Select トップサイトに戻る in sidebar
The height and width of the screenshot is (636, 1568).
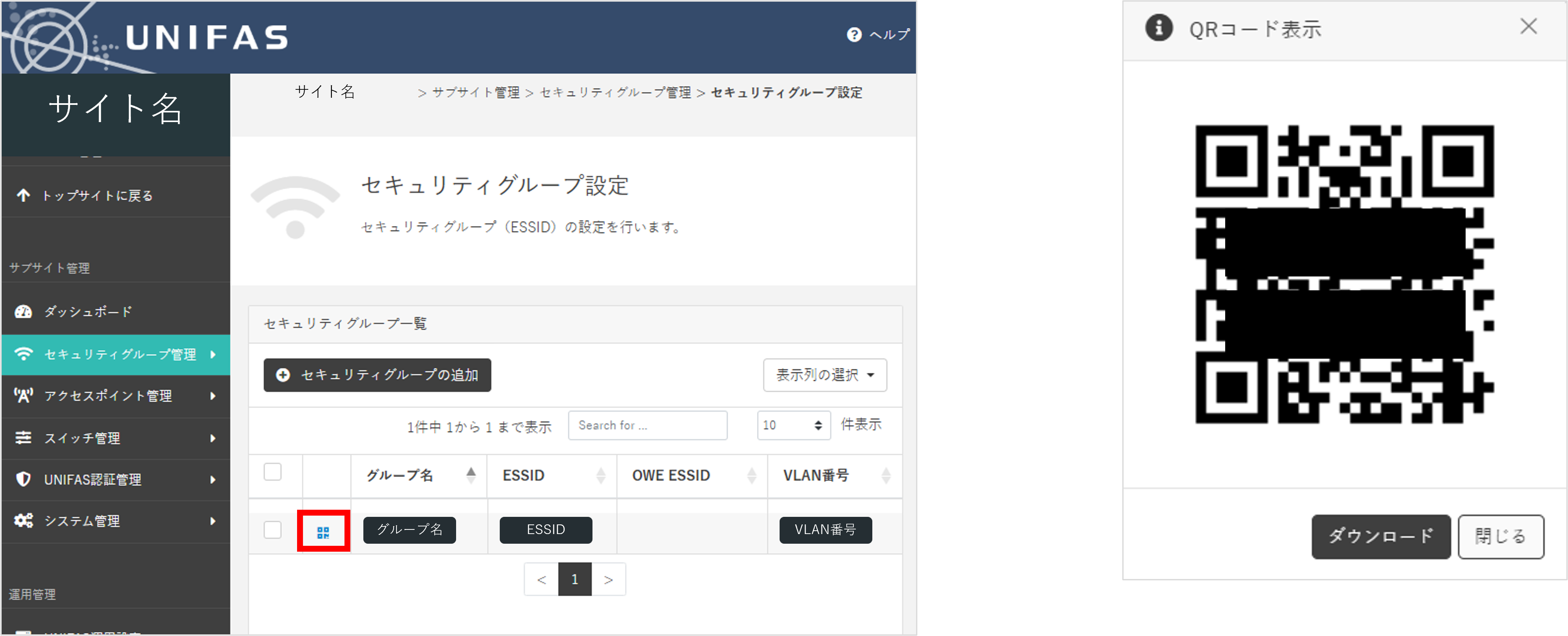click(116, 195)
